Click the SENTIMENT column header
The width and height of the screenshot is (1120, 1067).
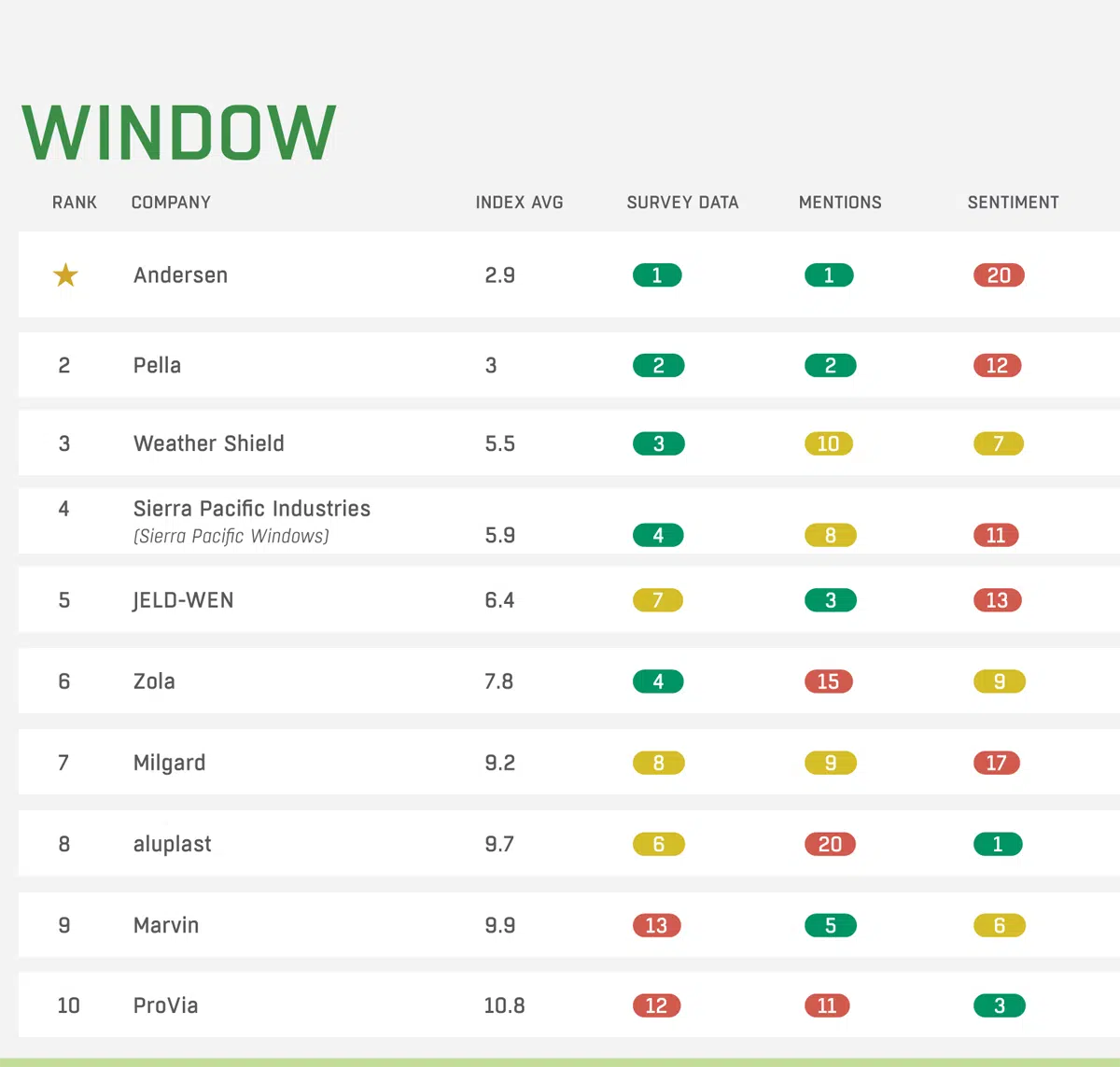pyautogui.click(x=1013, y=203)
